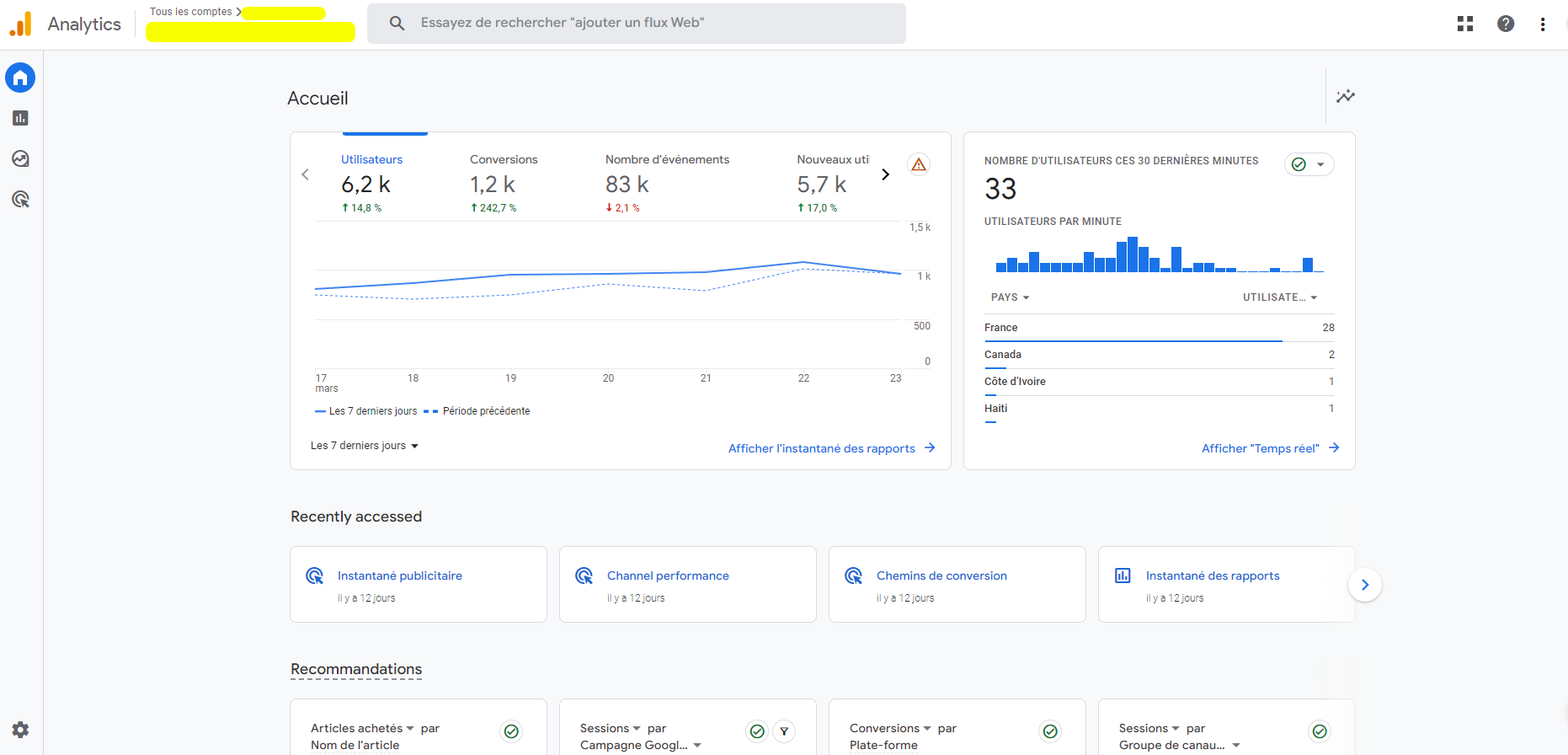Viewport: 1568px width, 755px height.
Task: Open the Conversions metric dropdown on Plate-forme card
Action: point(890,728)
